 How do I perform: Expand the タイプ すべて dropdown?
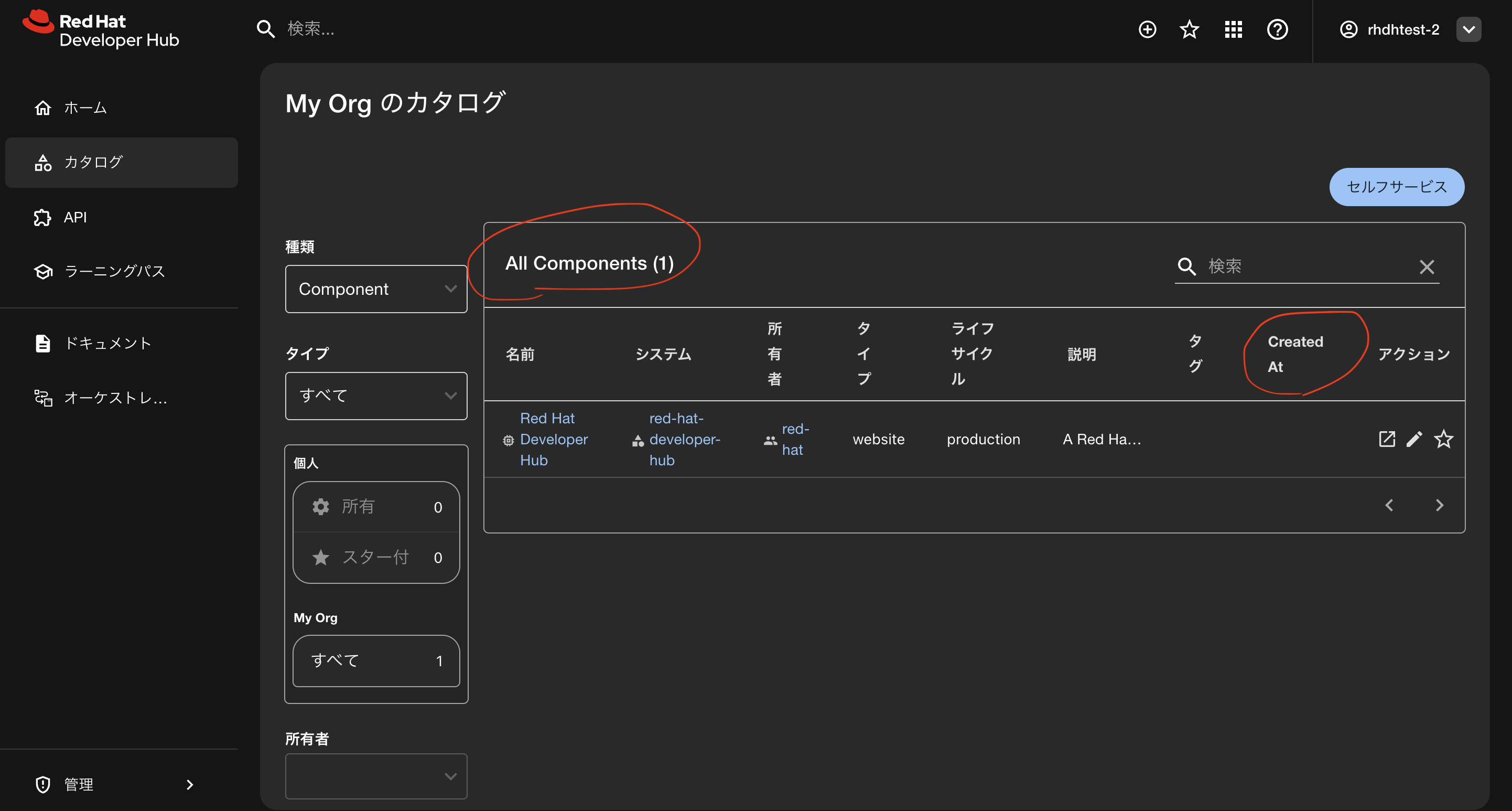(376, 396)
